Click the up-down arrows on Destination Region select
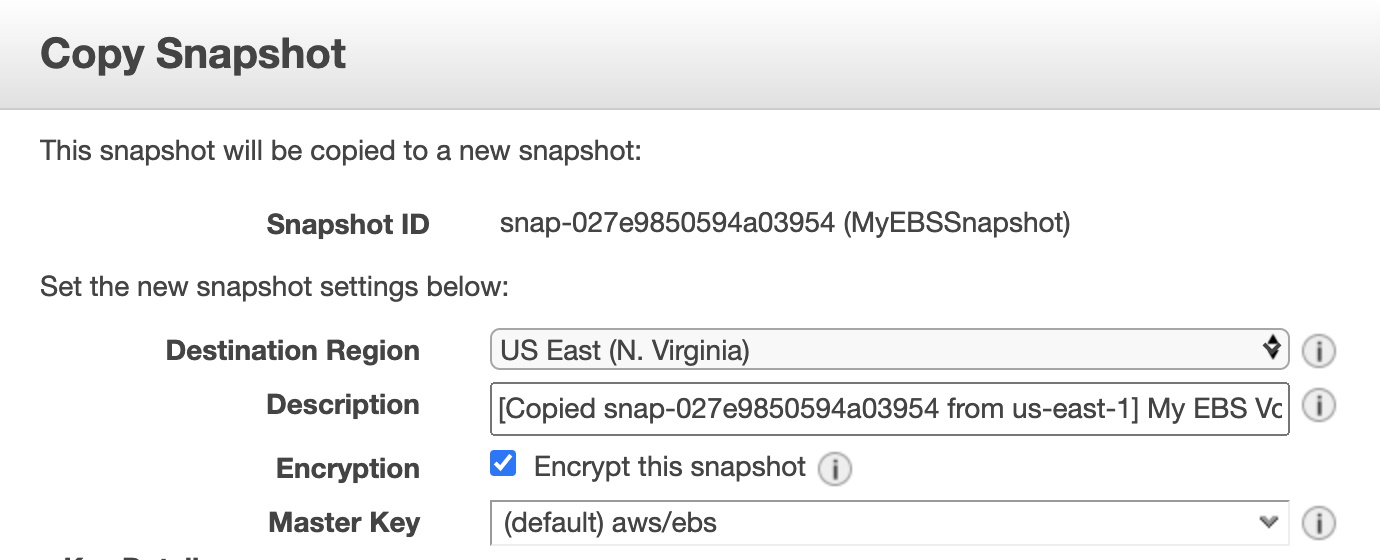The height and width of the screenshot is (560, 1380). (1271, 349)
